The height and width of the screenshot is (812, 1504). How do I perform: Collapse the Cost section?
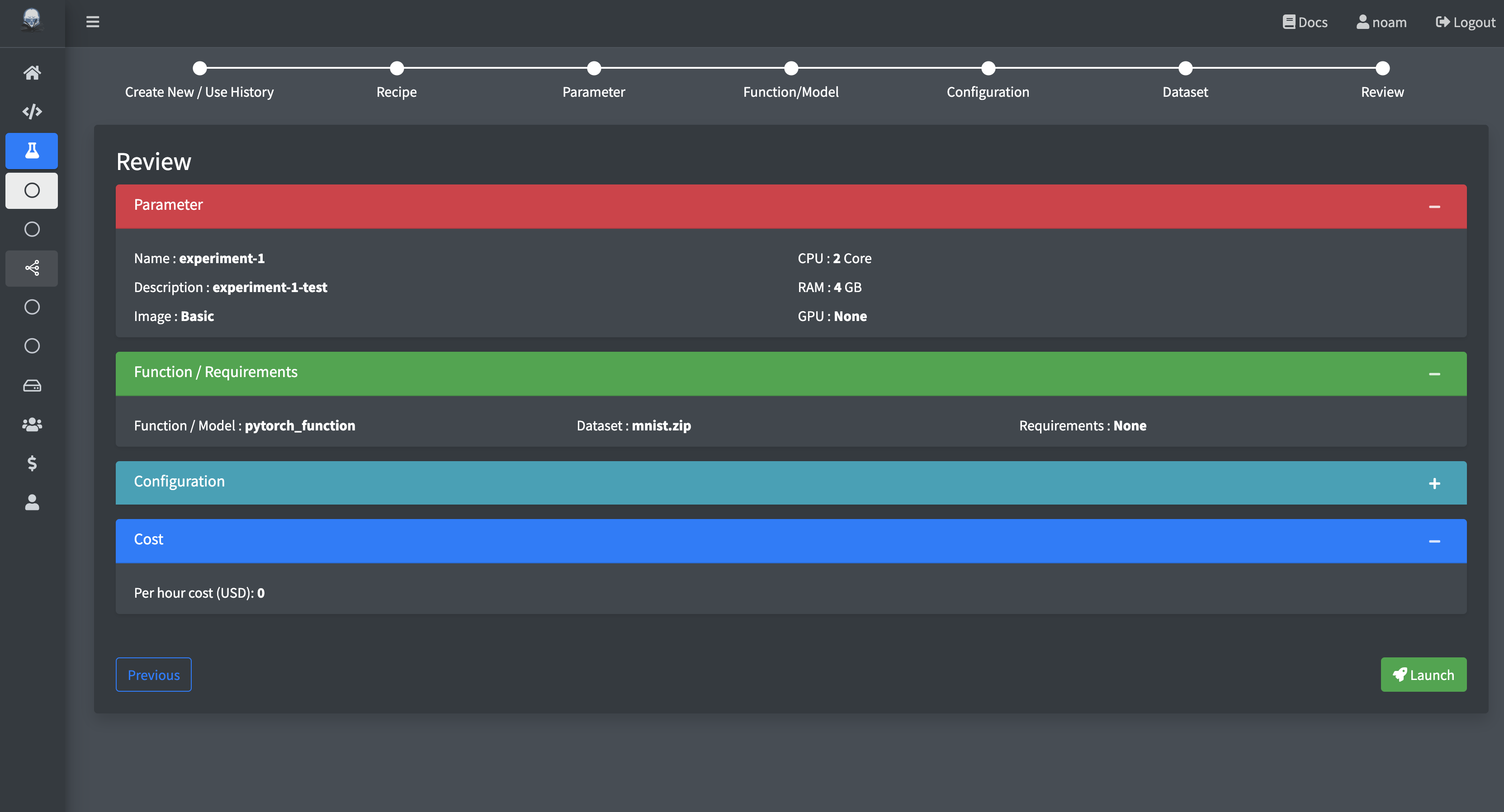click(x=1434, y=541)
